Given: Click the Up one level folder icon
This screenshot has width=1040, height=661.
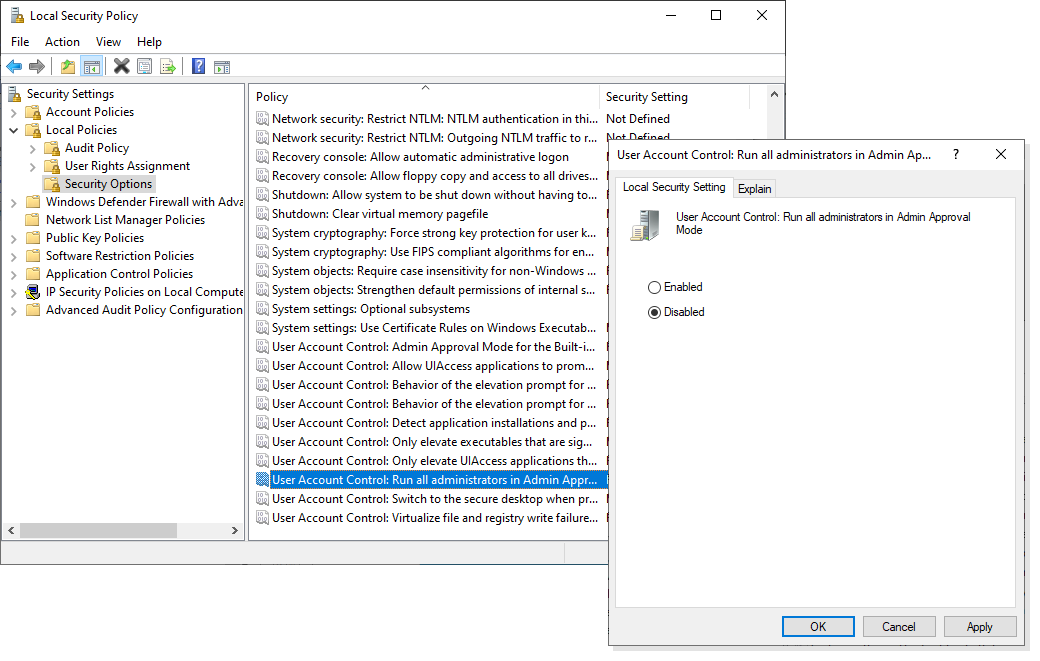Looking at the screenshot, I should pyautogui.click(x=68, y=66).
